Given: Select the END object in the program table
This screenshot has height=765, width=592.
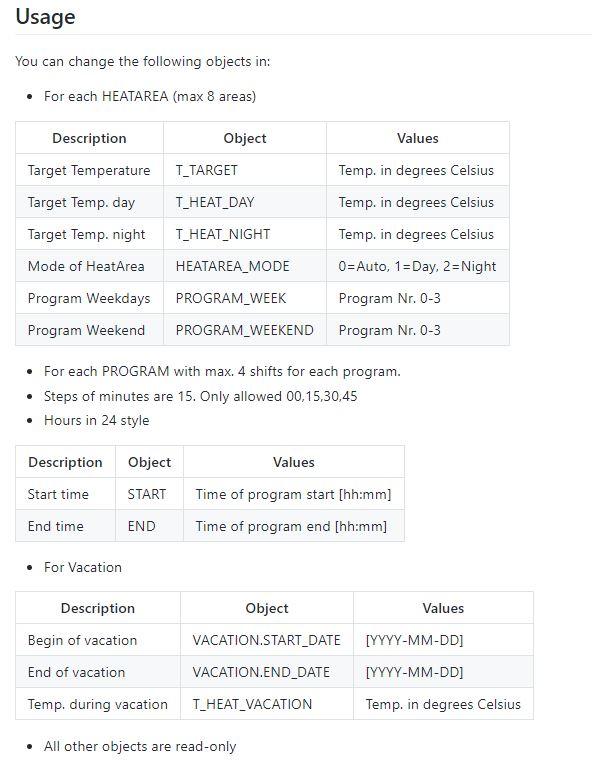Looking at the screenshot, I should point(142,526).
